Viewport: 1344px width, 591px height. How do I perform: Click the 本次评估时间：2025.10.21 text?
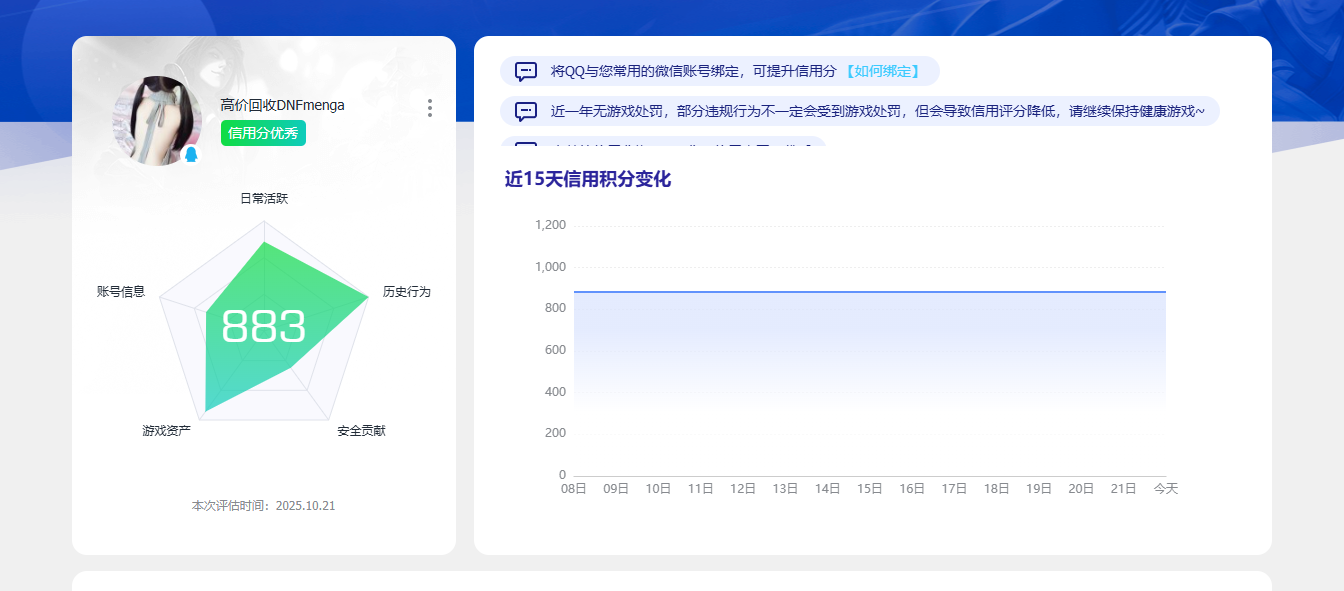point(264,506)
